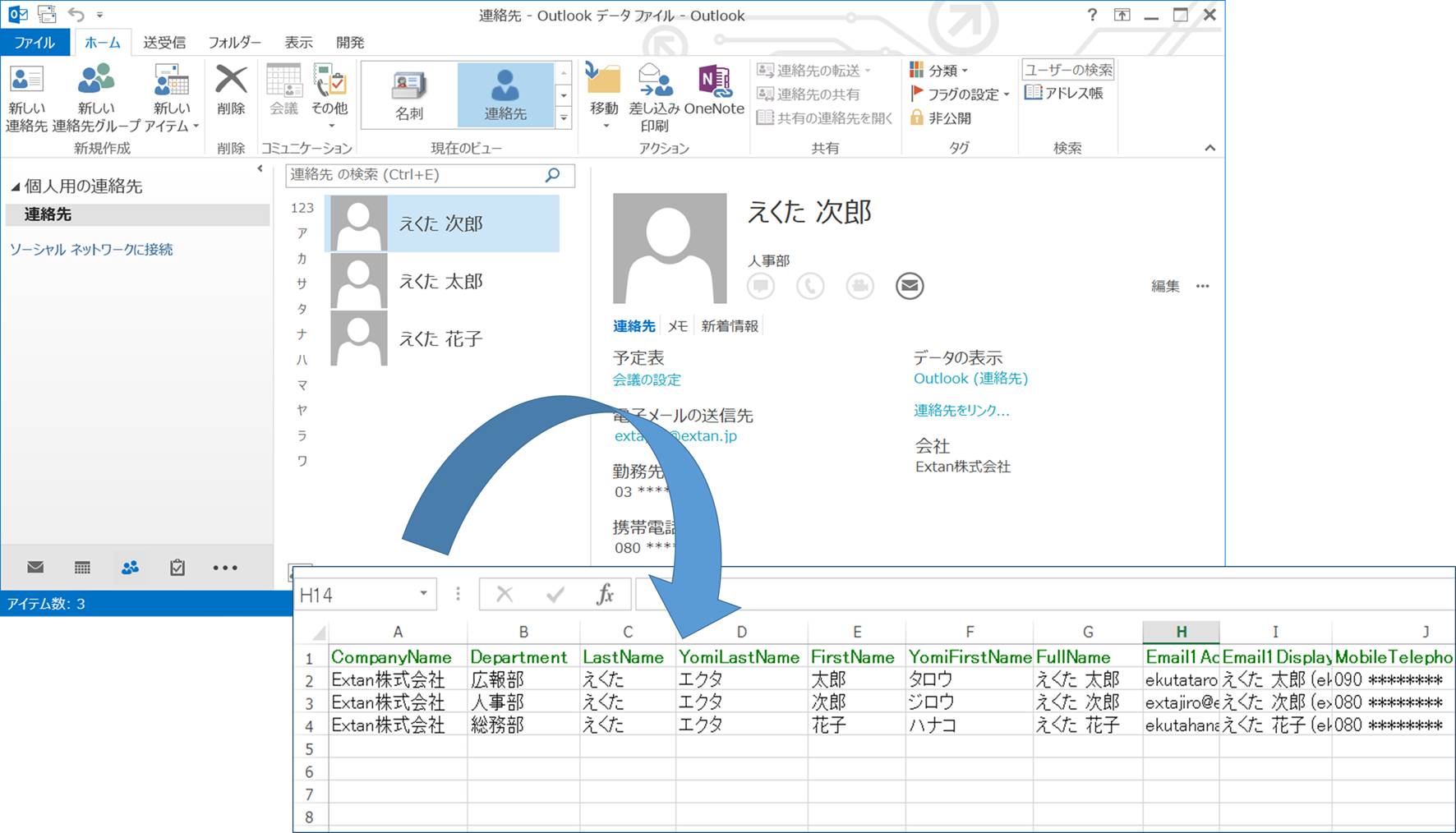The width and height of the screenshot is (1456, 833).
Task: Switch to People in the navigation bar
Action: [130, 568]
